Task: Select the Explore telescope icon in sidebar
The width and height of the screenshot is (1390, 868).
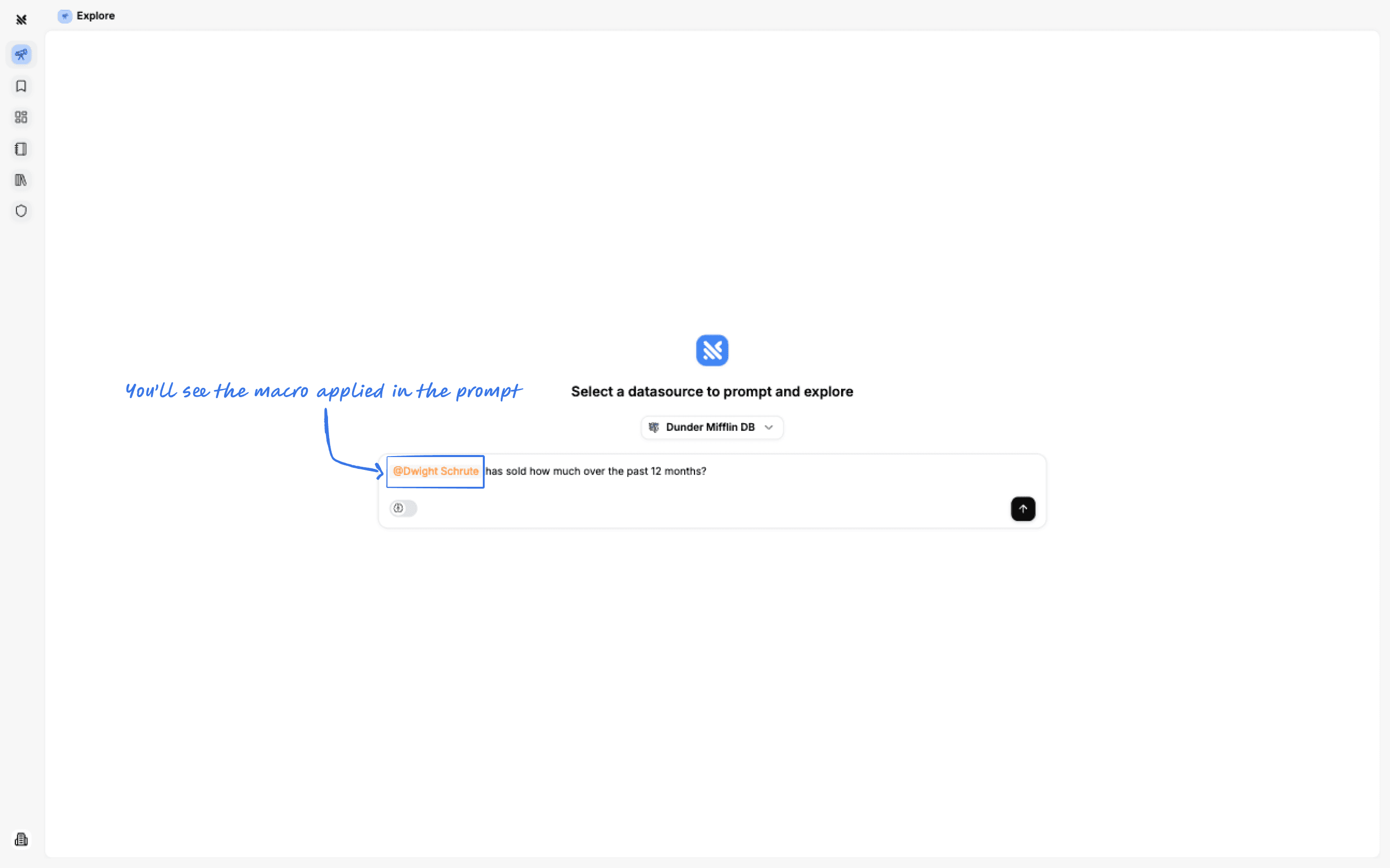Action: click(x=21, y=54)
